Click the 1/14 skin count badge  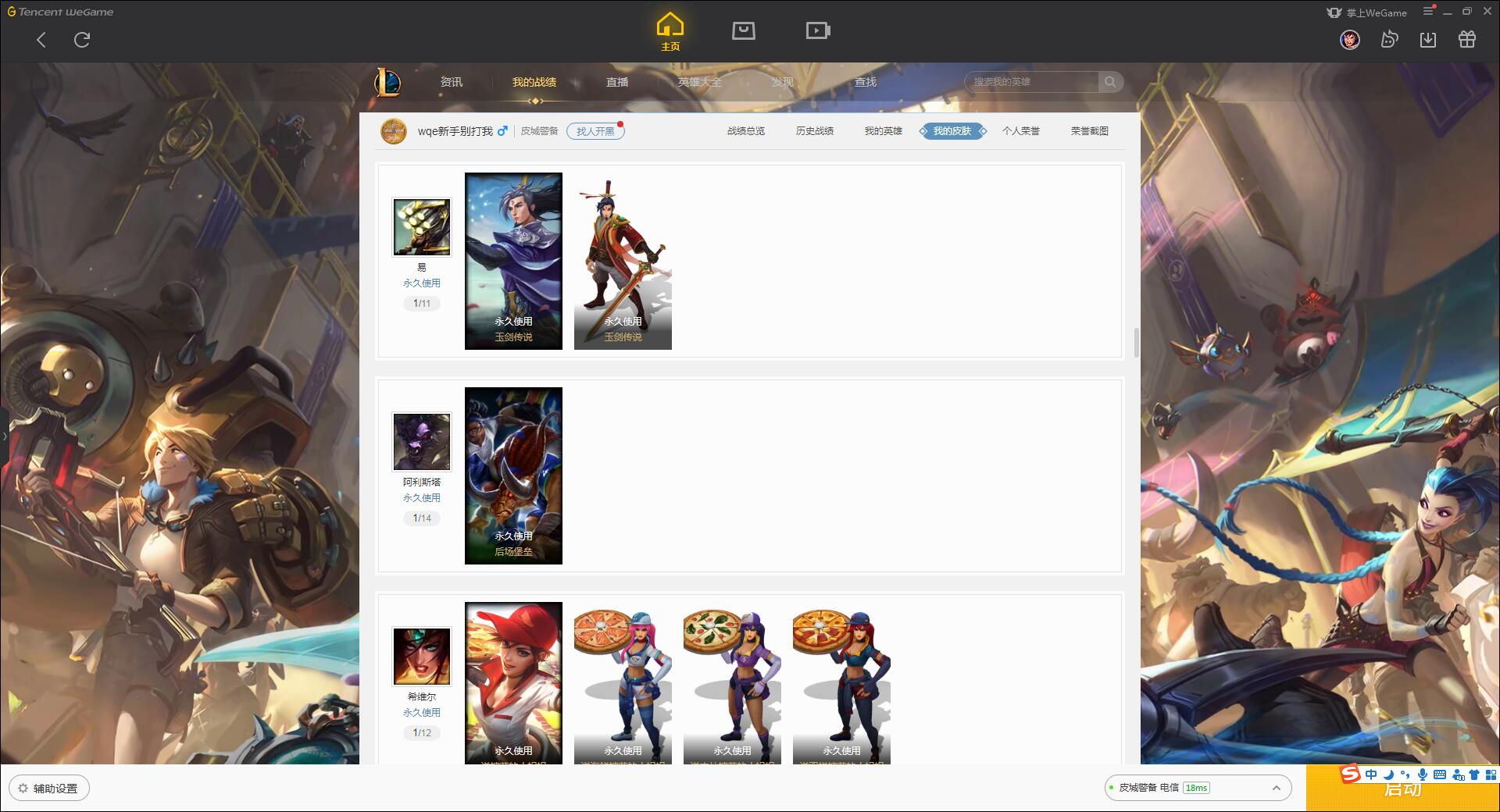pos(422,518)
